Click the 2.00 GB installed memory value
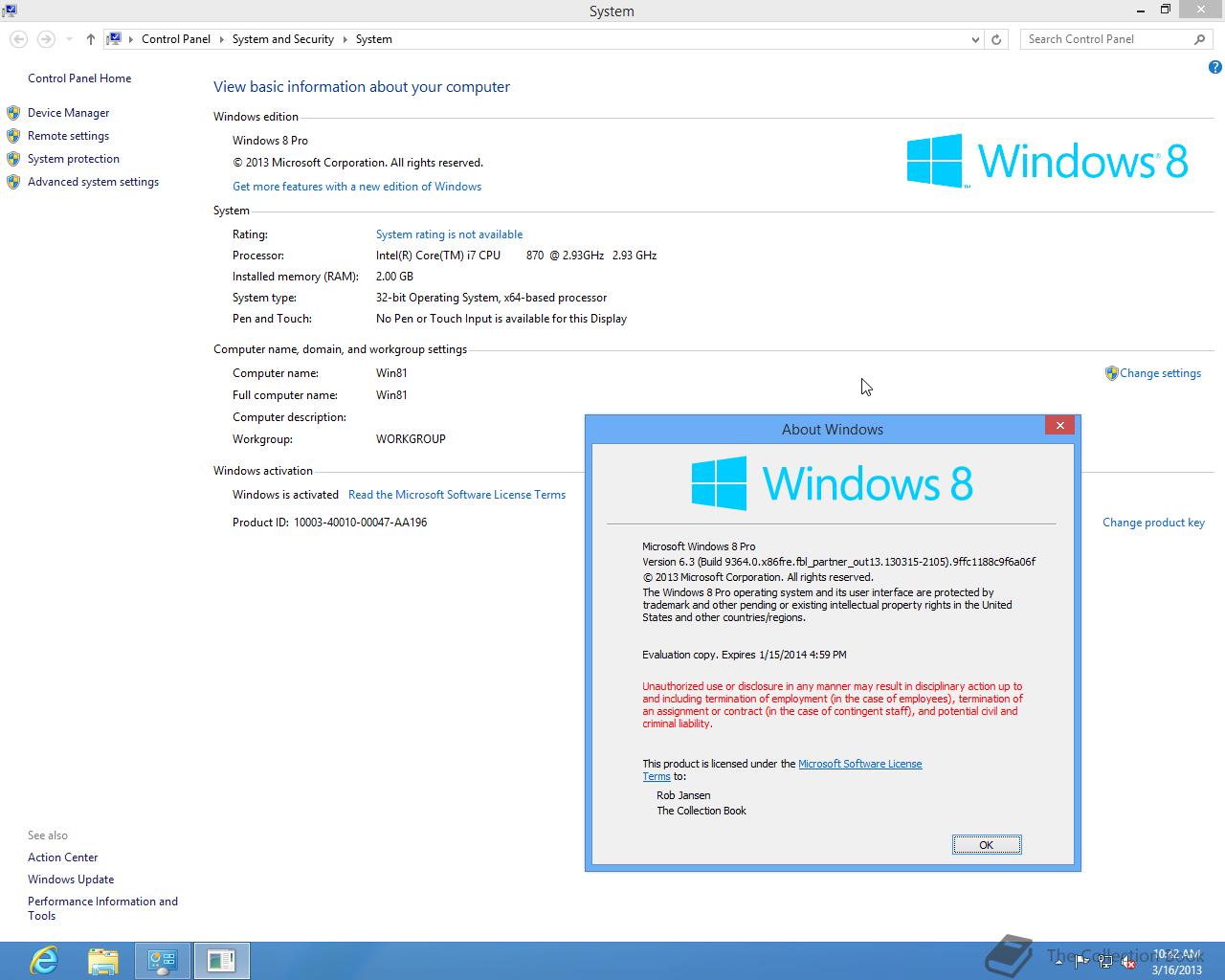 pyautogui.click(x=394, y=277)
